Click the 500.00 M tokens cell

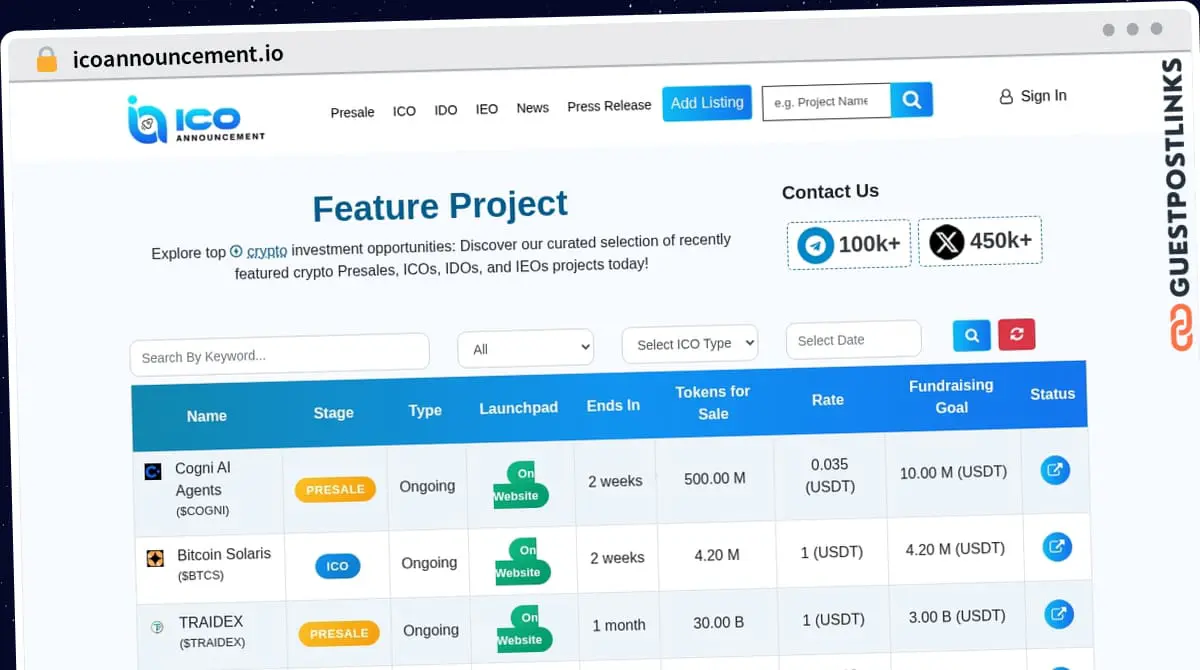click(x=715, y=478)
